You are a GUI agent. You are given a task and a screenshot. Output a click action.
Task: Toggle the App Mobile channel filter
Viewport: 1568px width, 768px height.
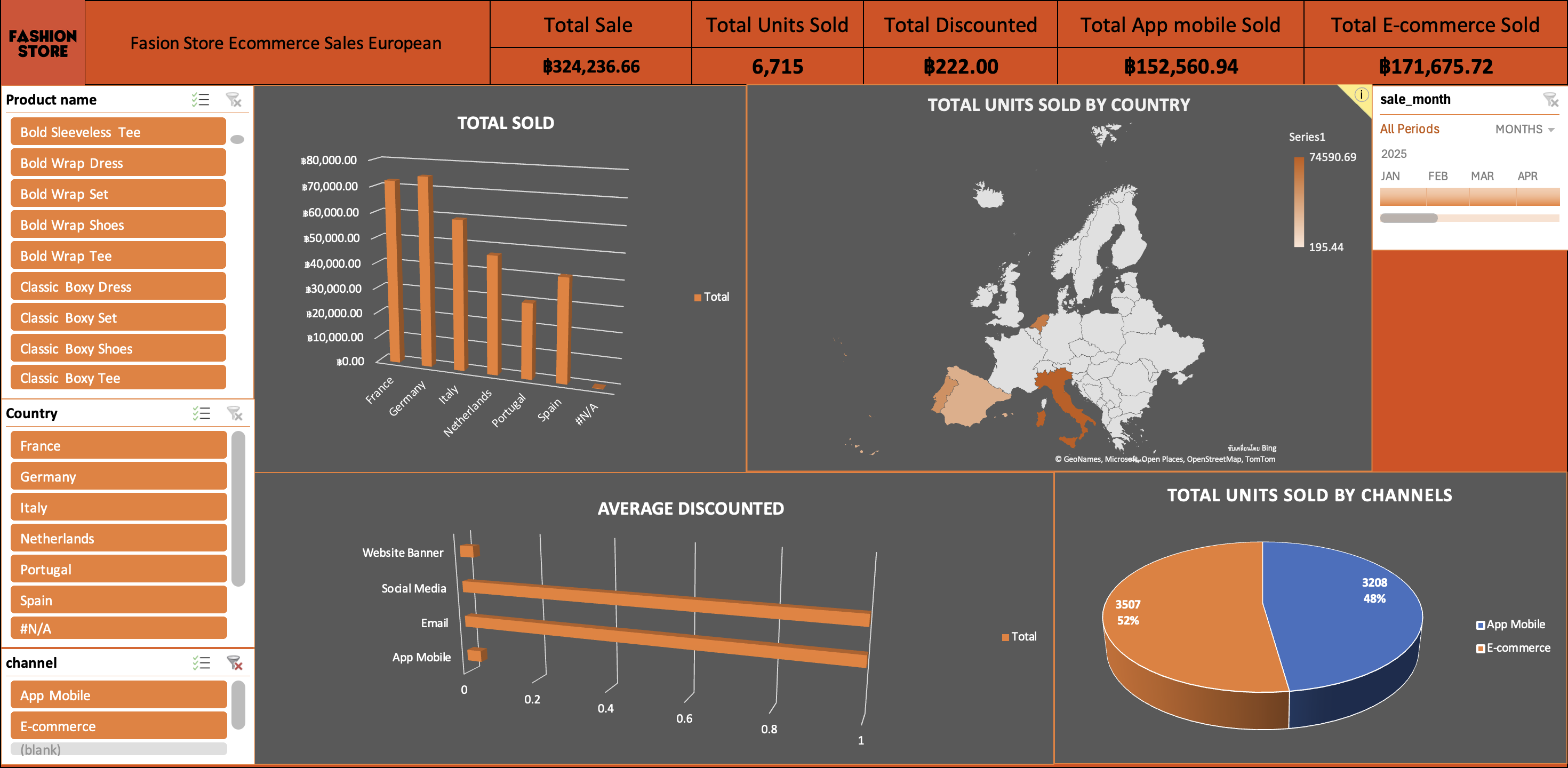pyautogui.click(x=119, y=695)
